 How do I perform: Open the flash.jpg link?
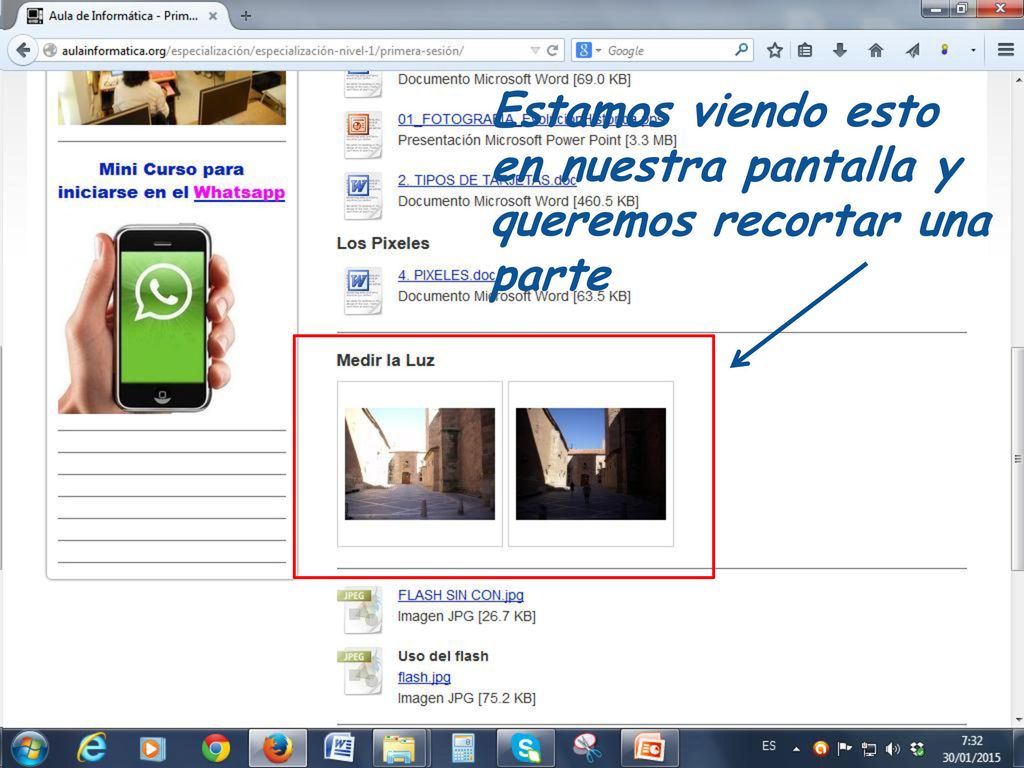424,677
